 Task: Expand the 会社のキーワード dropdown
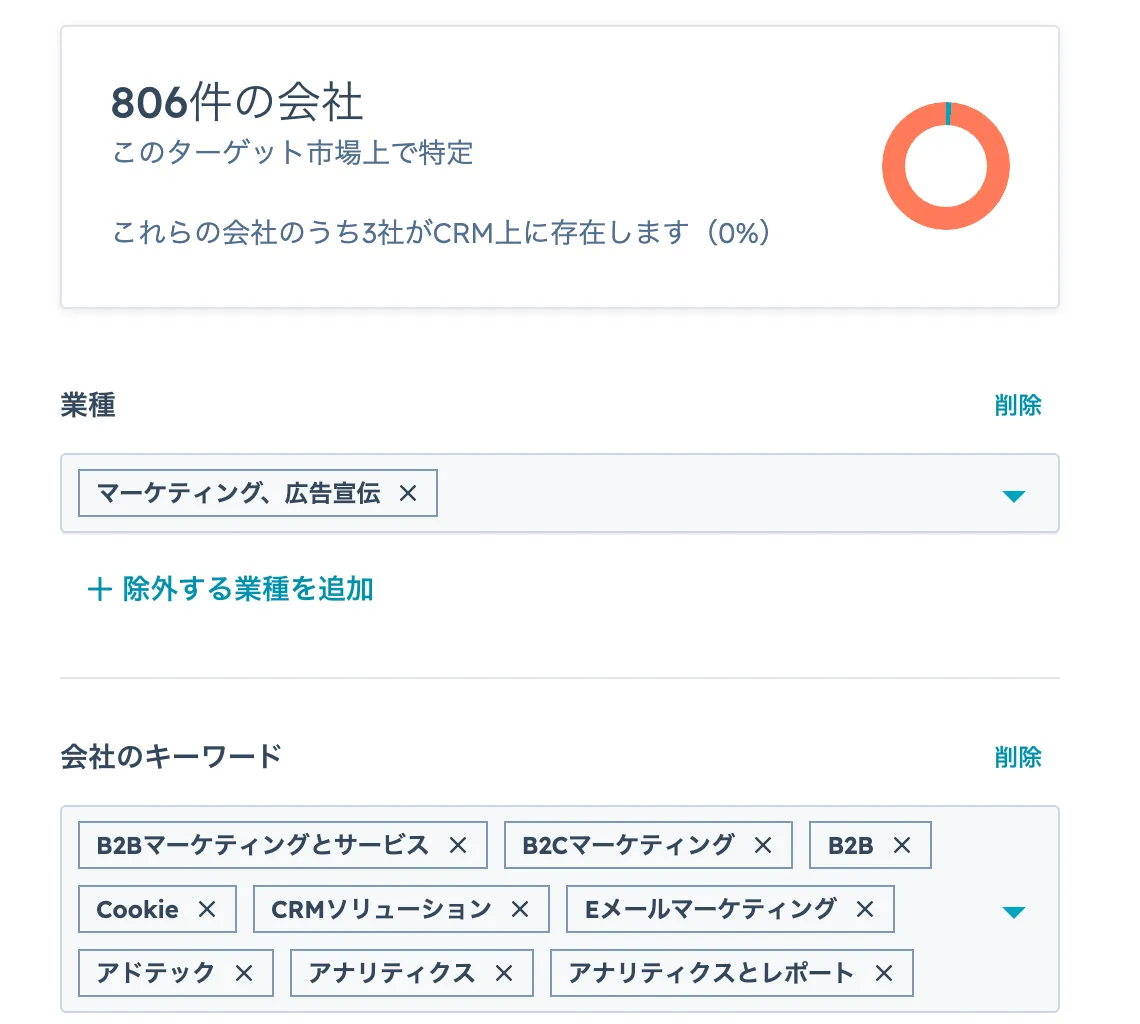pos(1015,911)
